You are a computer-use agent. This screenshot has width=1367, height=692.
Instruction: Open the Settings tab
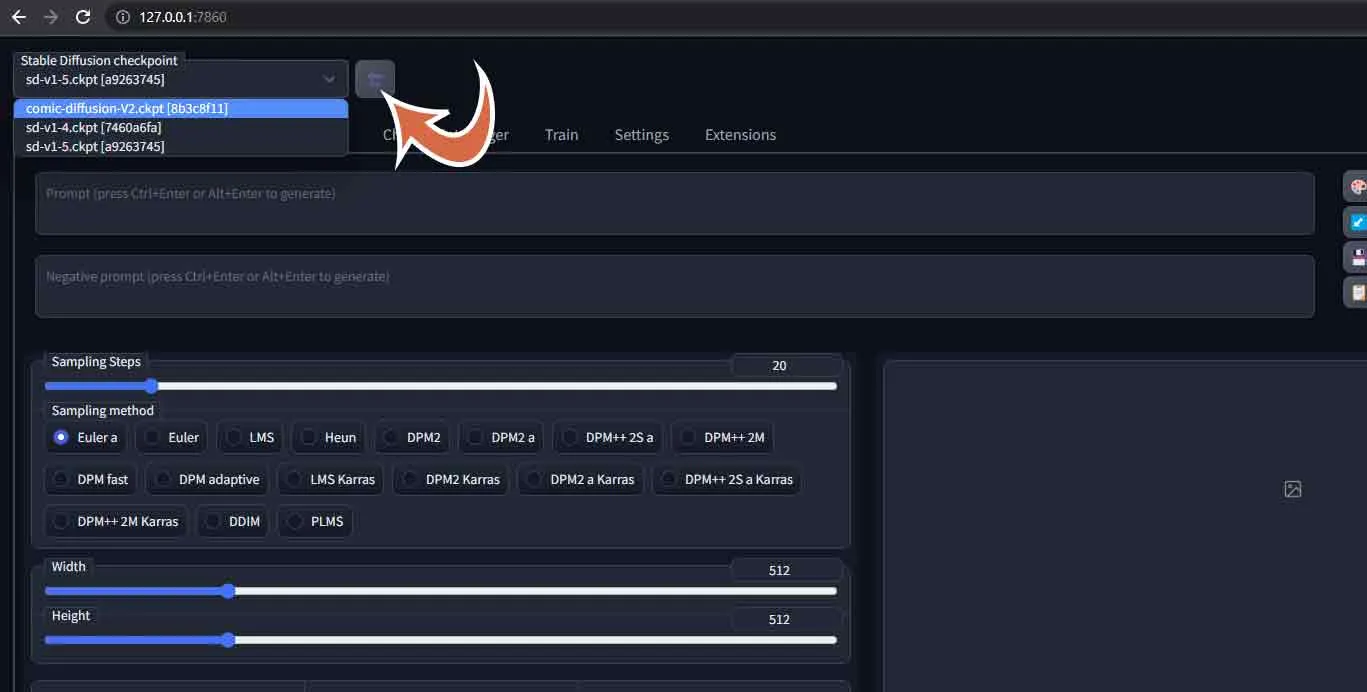(642, 134)
